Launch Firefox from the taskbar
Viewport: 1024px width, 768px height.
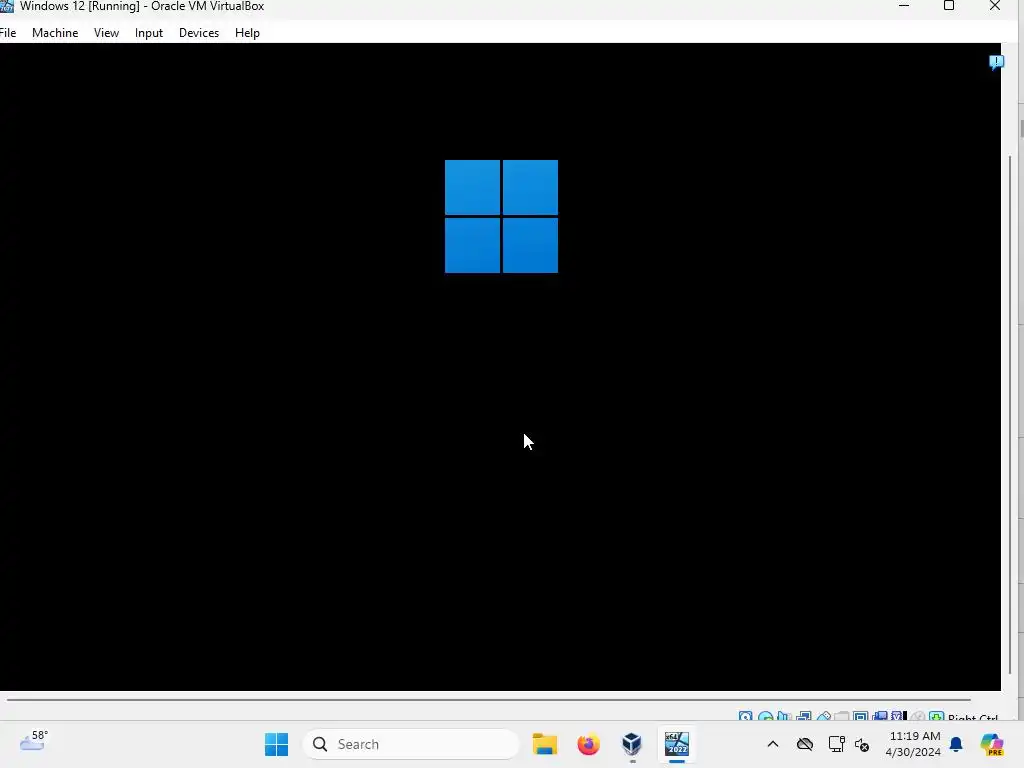pos(588,744)
